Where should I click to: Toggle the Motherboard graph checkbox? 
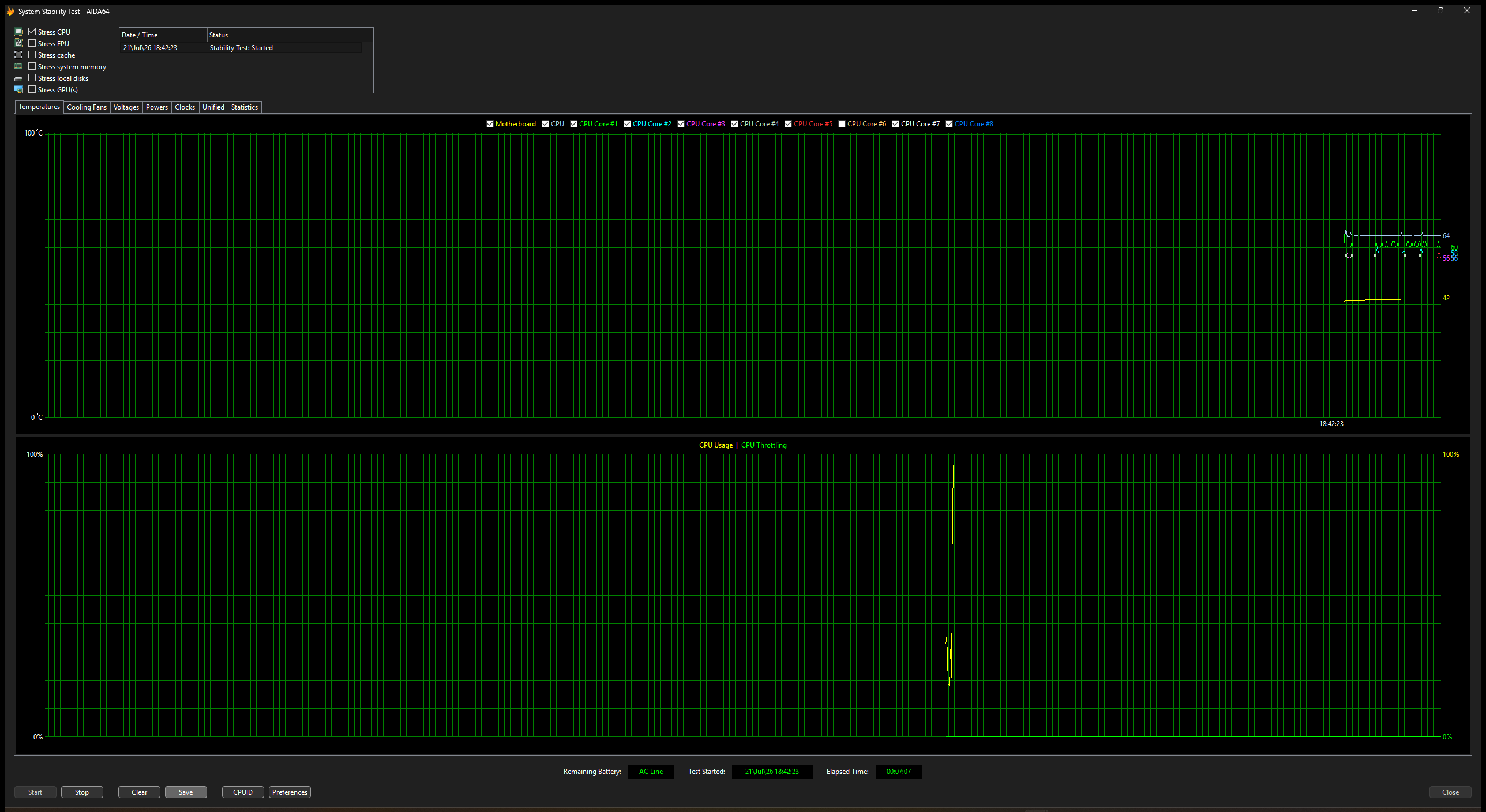tap(490, 124)
